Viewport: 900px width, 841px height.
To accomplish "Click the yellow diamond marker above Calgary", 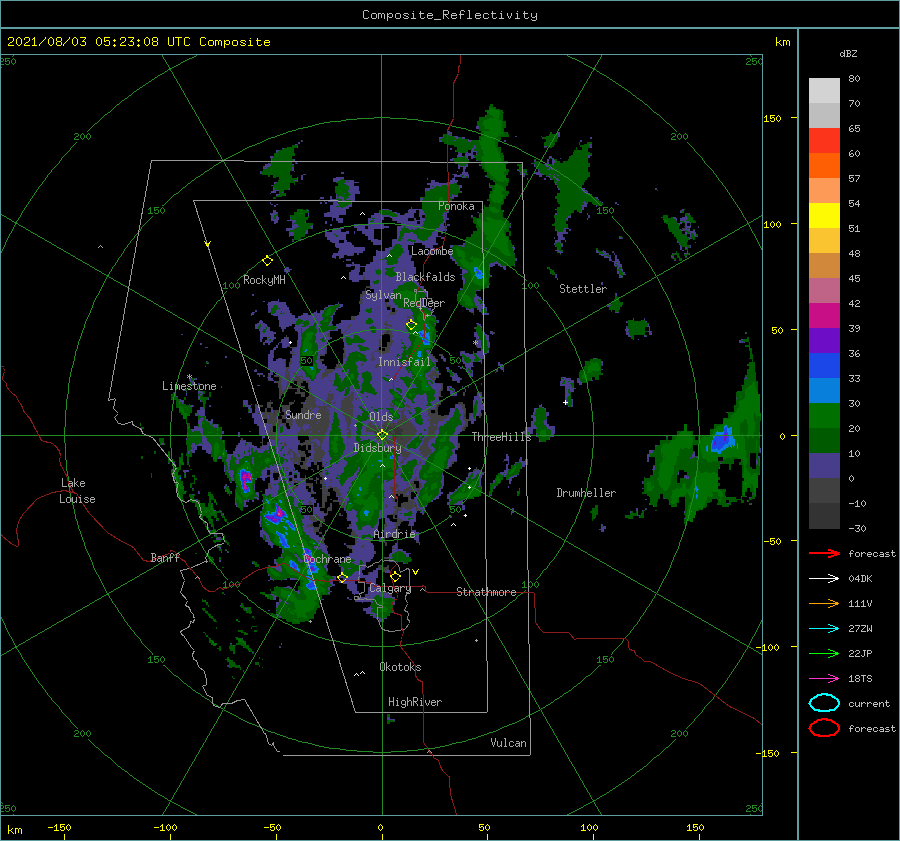I will pos(395,576).
